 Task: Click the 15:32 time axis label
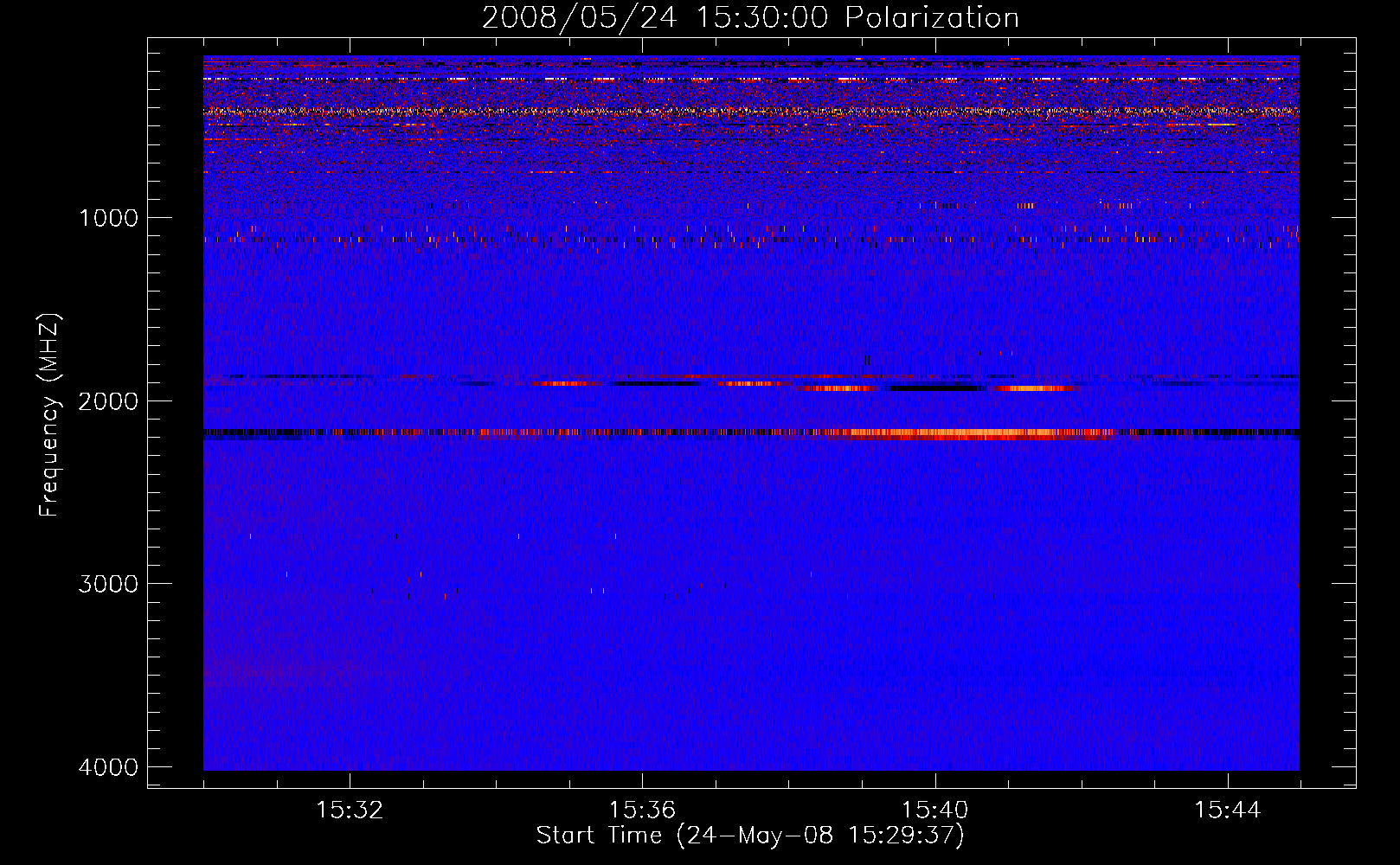tap(350, 811)
